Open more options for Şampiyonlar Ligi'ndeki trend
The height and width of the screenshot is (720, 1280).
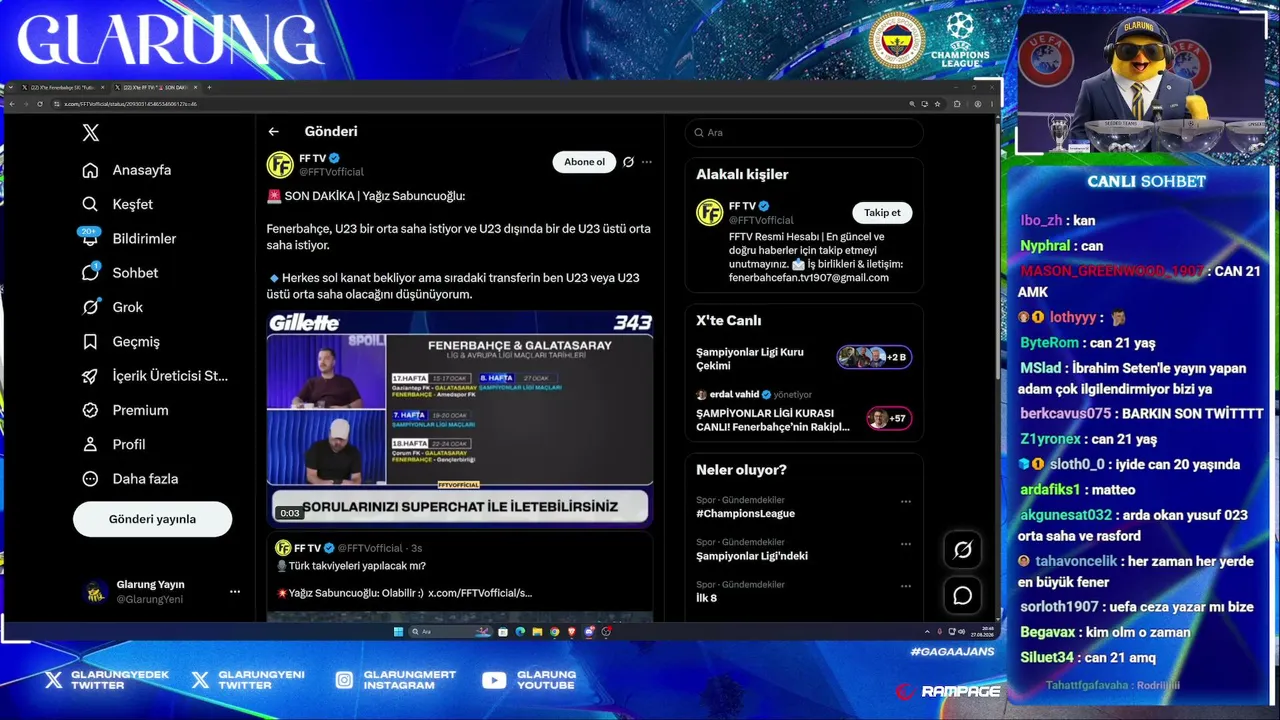(906, 544)
